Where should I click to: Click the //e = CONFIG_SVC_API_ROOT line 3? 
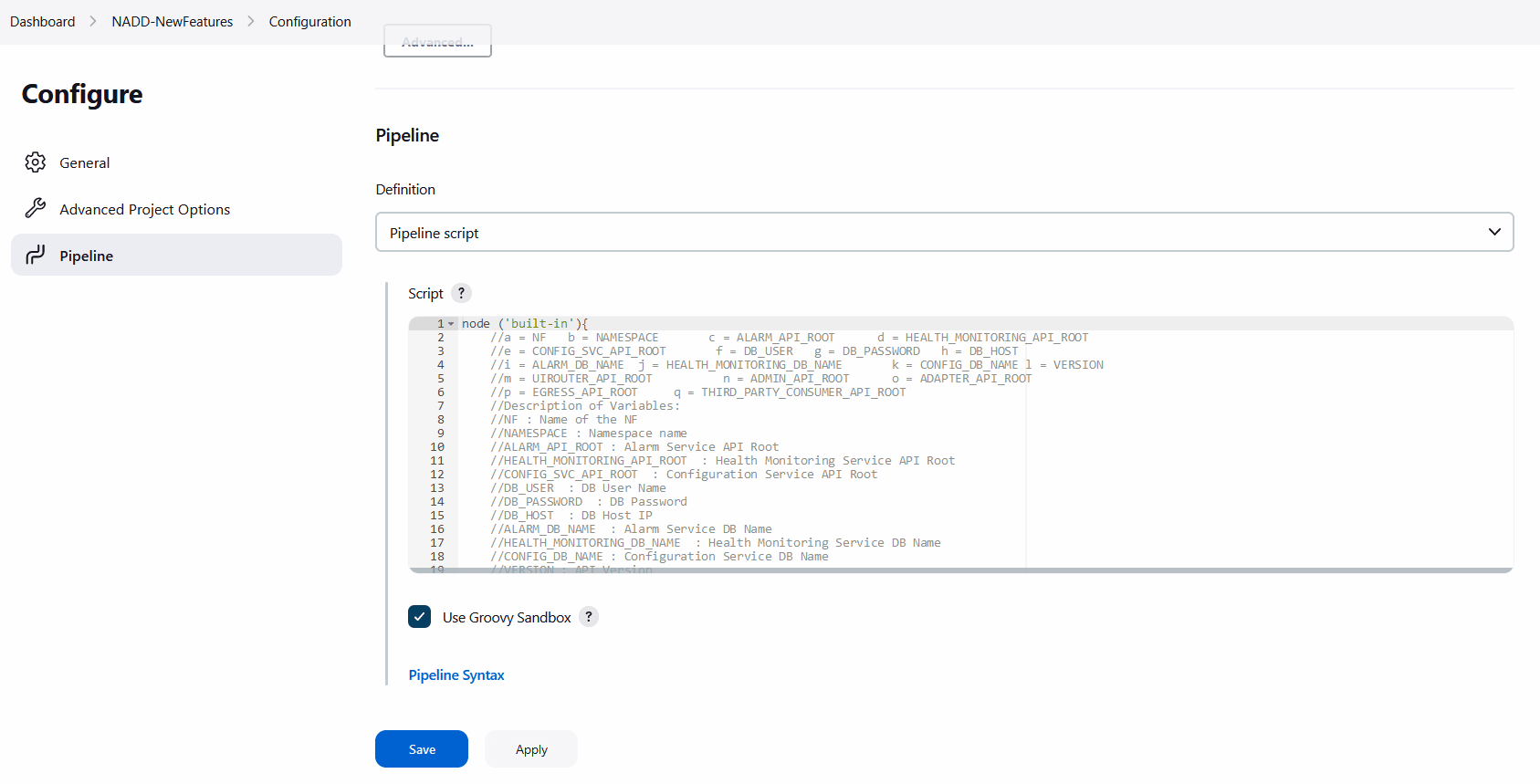(754, 351)
